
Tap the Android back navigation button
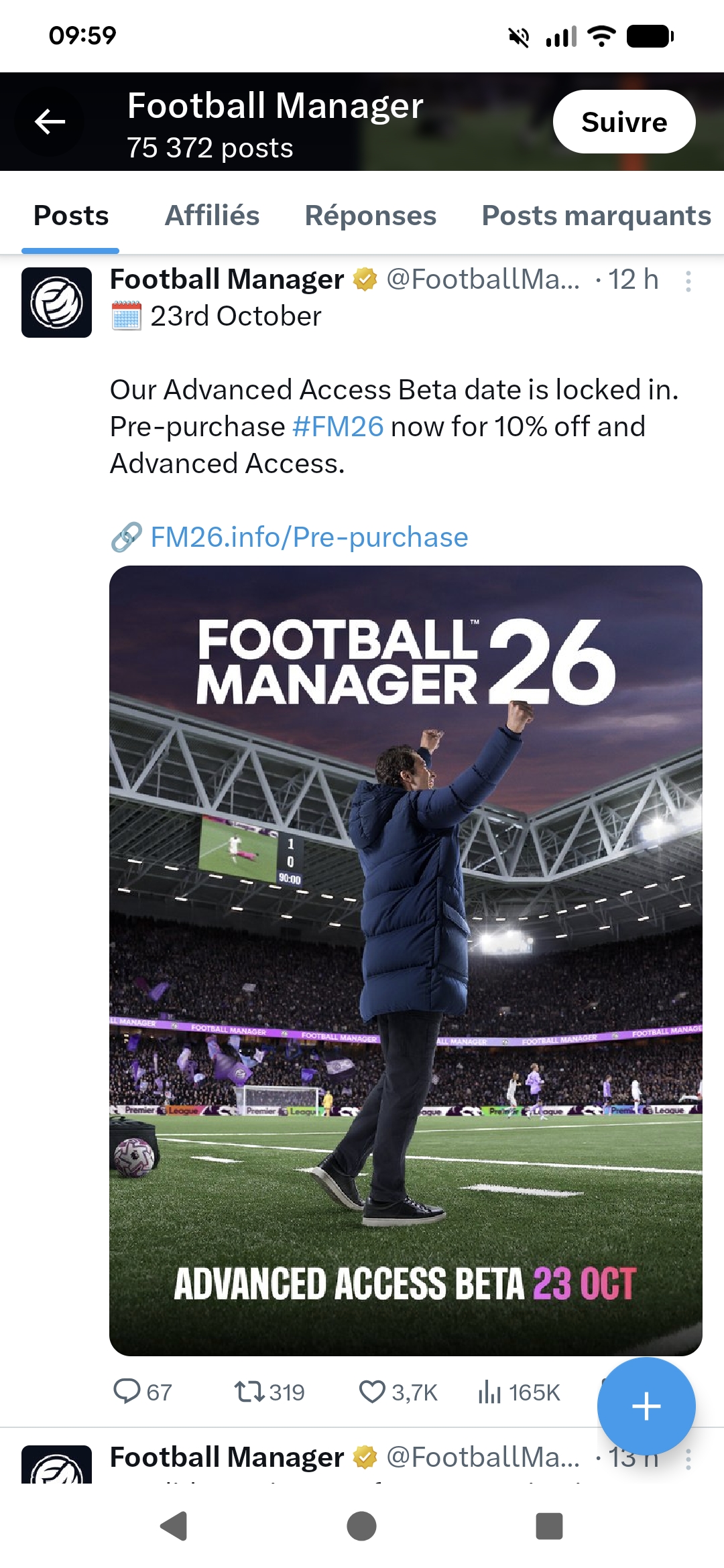coord(174,1526)
